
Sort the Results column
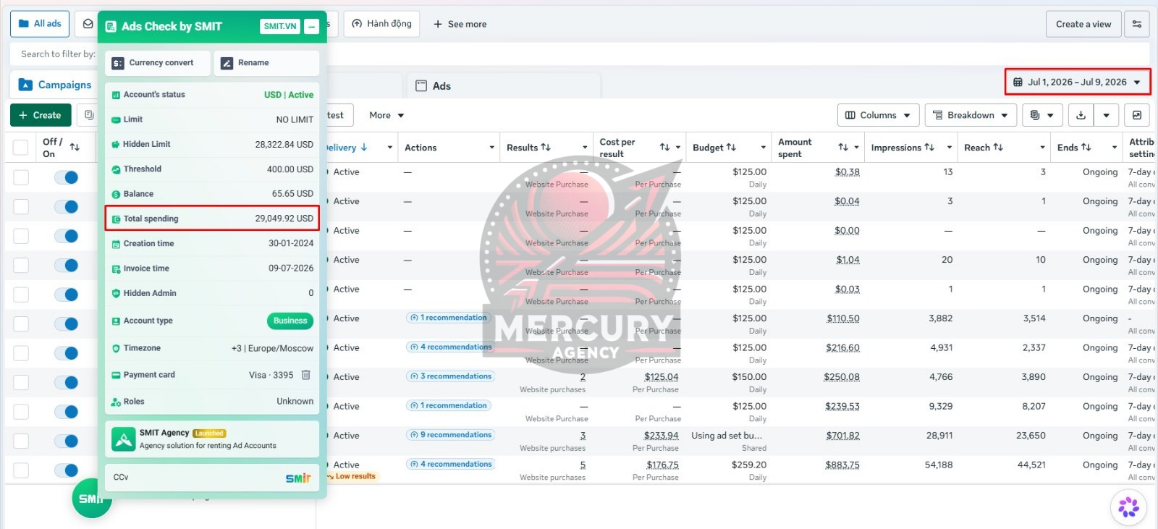click(x=546, y=148)
